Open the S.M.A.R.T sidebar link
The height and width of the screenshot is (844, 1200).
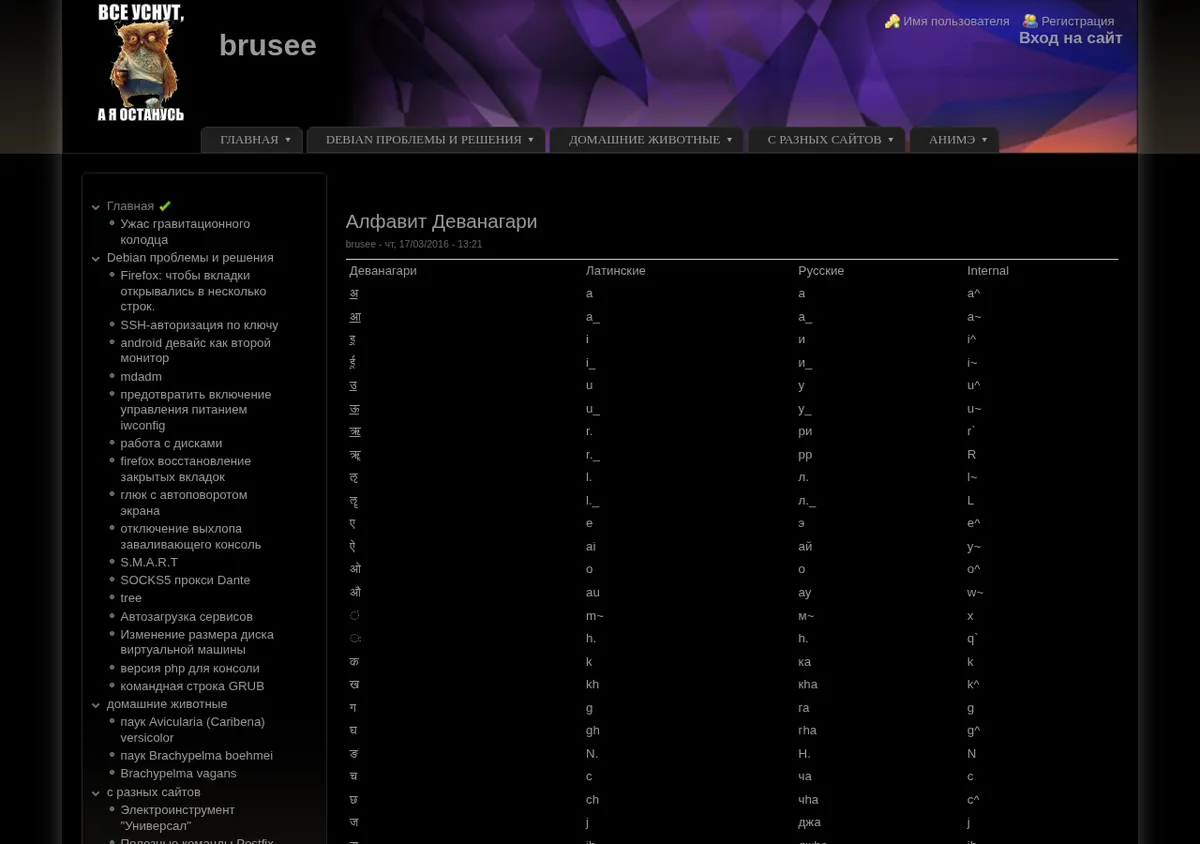coord(149,562)
